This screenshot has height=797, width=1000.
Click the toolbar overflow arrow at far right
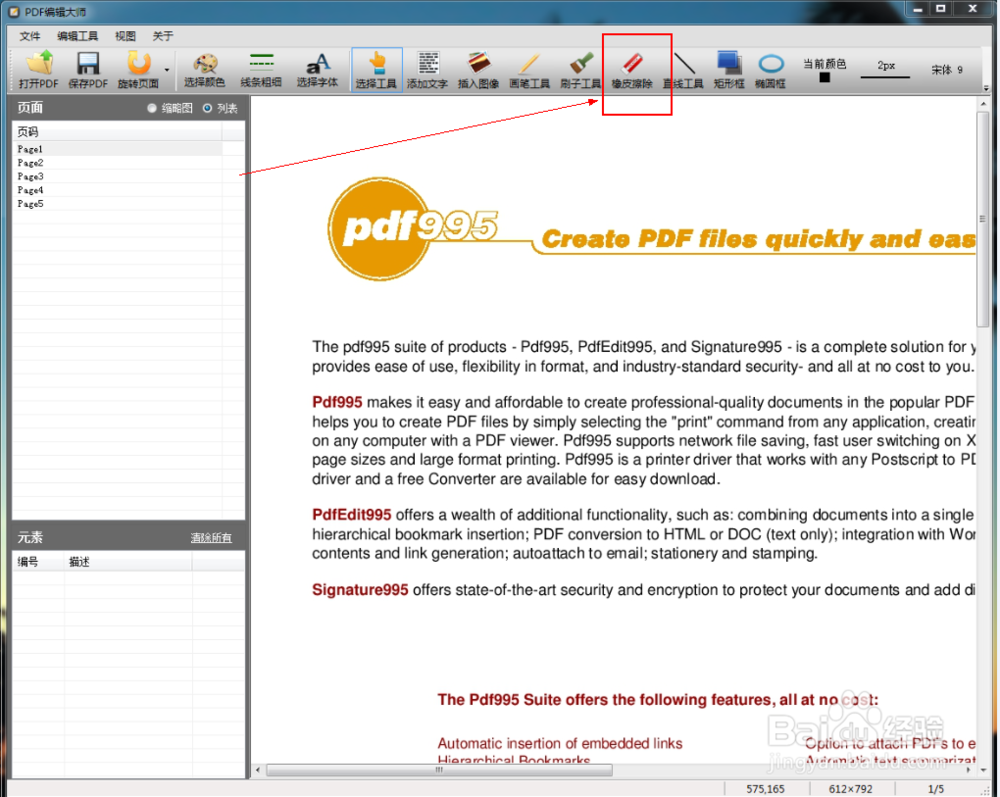(986, 88)
